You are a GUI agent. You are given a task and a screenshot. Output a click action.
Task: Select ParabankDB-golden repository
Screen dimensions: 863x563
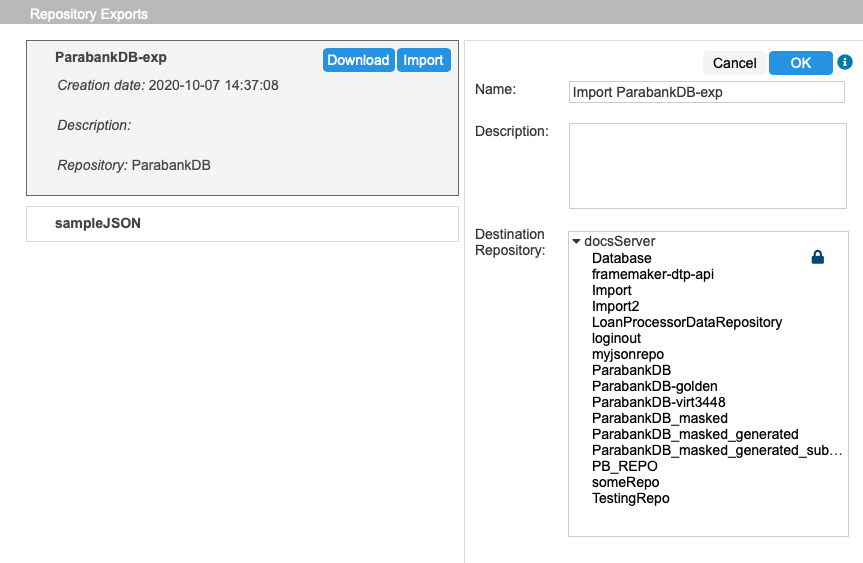point(654,386)
